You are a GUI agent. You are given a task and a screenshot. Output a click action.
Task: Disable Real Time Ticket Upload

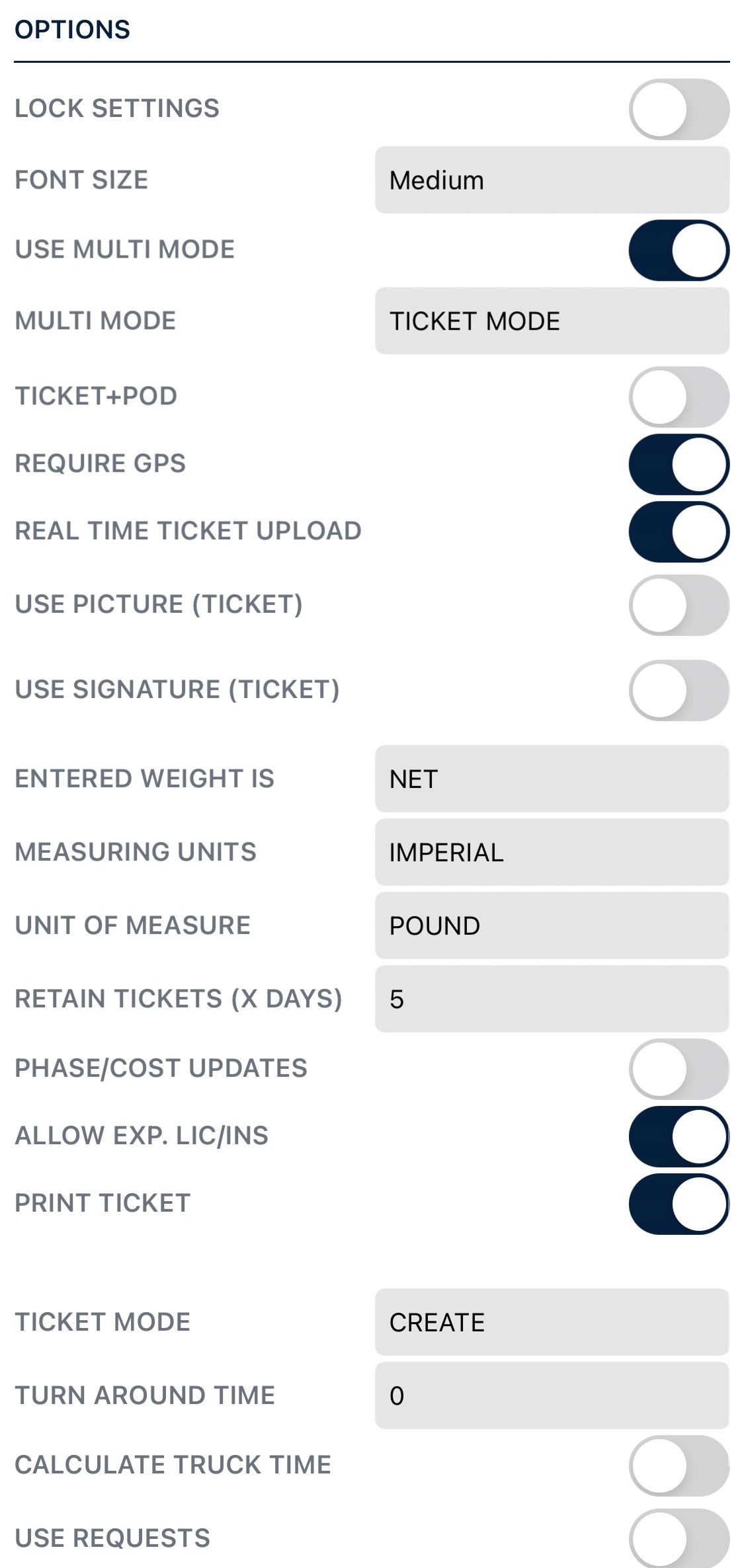679,531
